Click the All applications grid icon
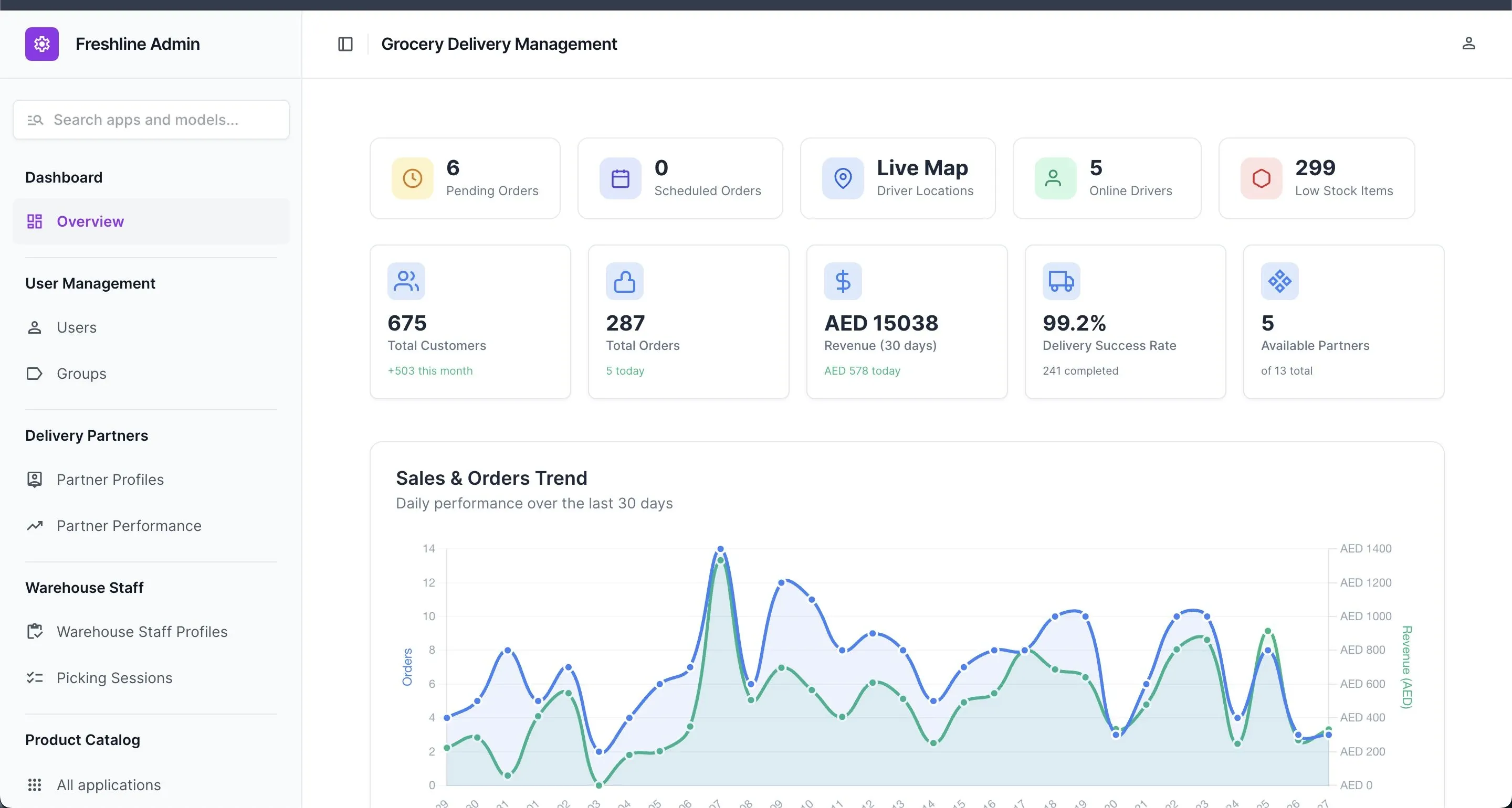This screenshot has height=808, width=1512. (x=35, y=784)
